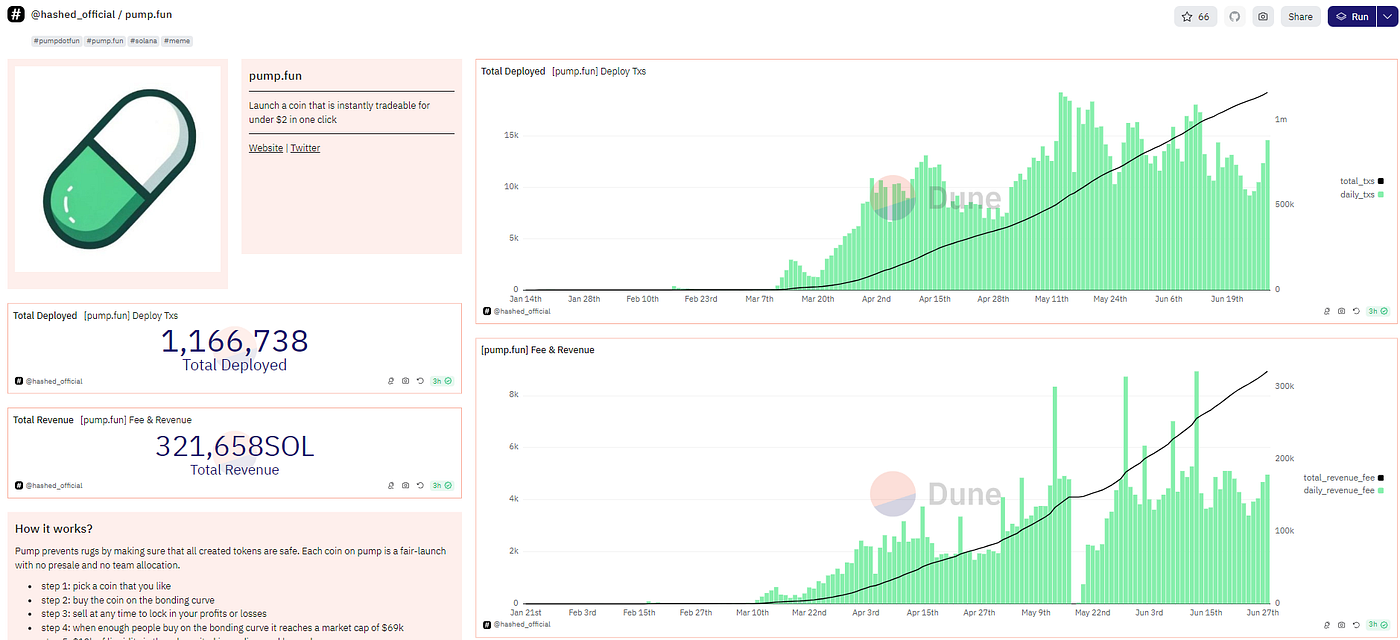The height and width of the screenshot is (640, 1400).
Task: Click the top camera screenshot icon
Action: 1264,17
